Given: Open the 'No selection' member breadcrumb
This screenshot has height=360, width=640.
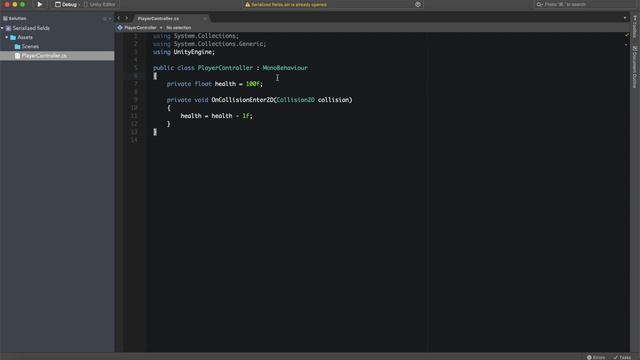Looking at the screenshot, I should tap(178, 28).
